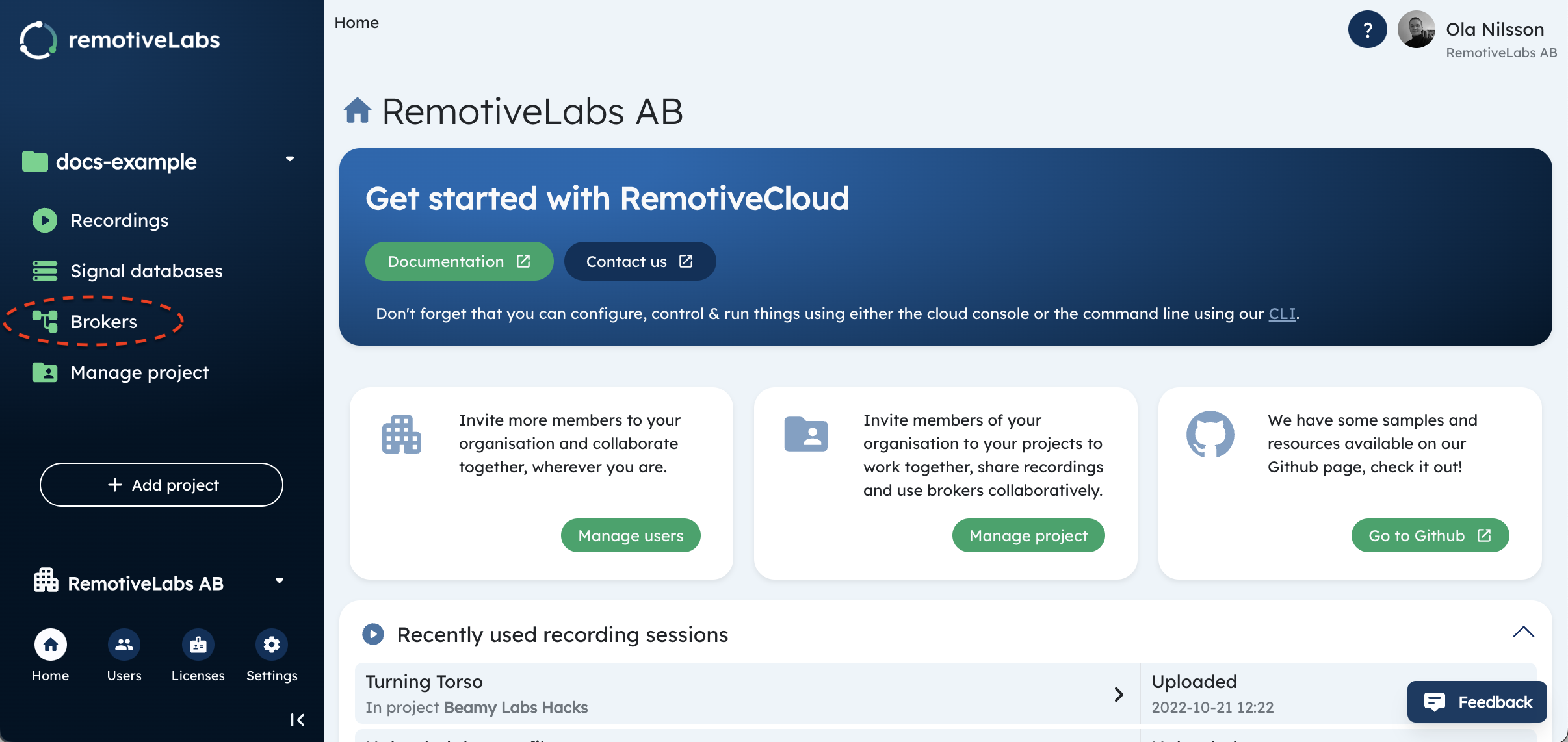Click Ola Nilsson's profile avatar
The width and height of the screenshot is (1568, 742).
[1416, 29]
